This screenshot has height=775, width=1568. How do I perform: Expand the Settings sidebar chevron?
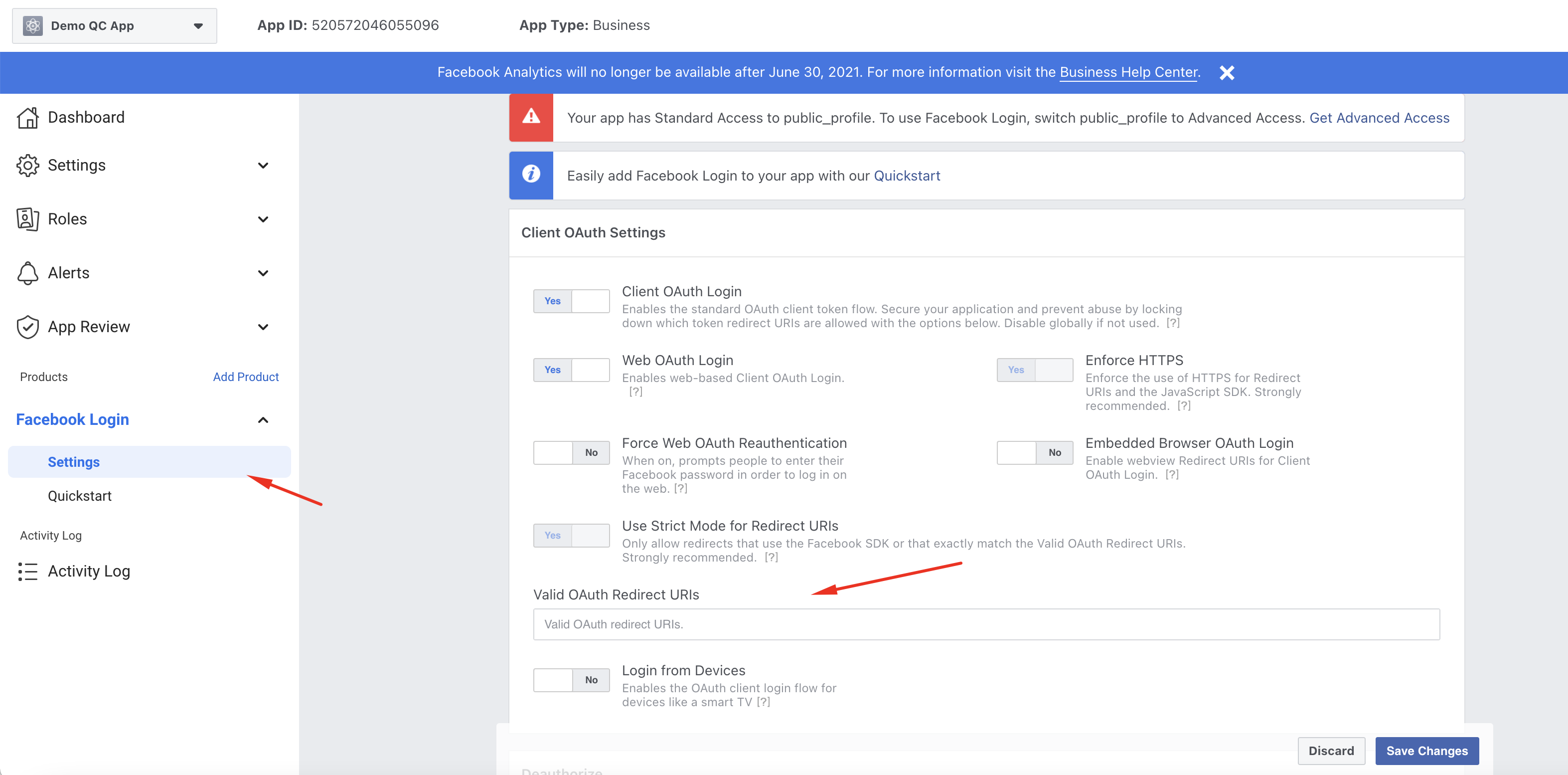263,166
